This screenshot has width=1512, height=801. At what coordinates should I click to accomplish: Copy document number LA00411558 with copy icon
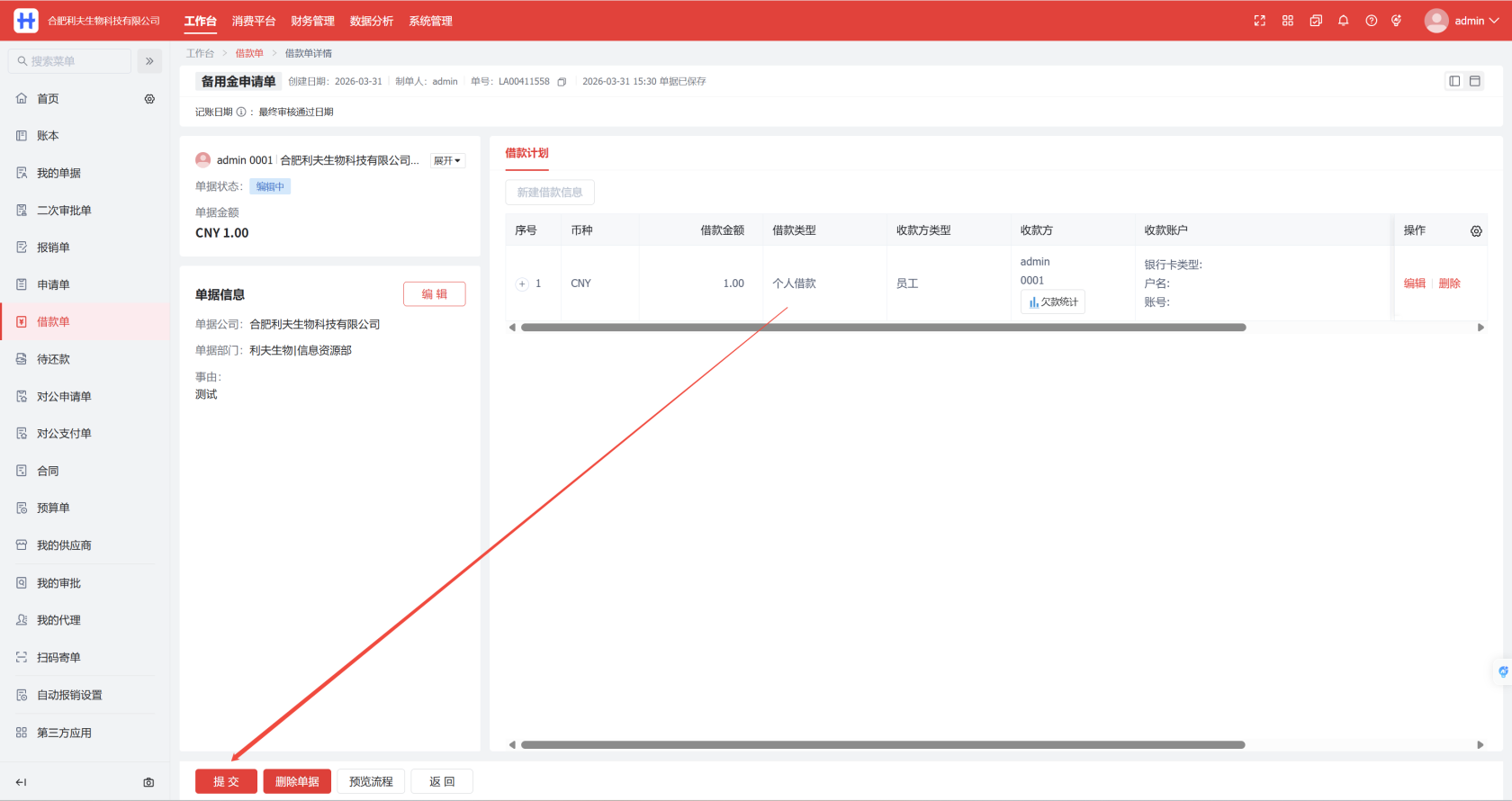[562, 82]
